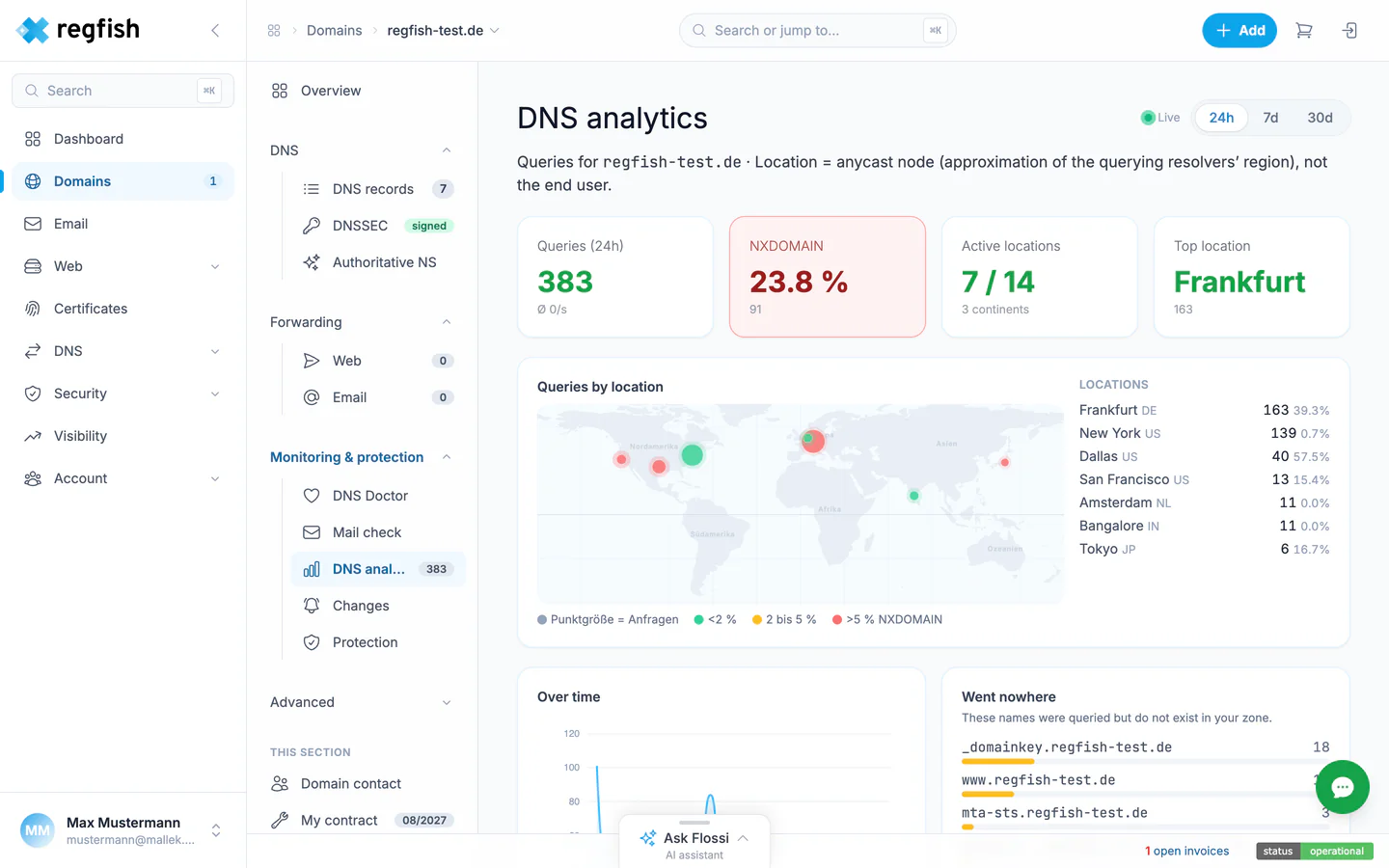This screenshot has width=1389, height=868.
Task: Click the logout icon in the header
Action: [1350, 31]
